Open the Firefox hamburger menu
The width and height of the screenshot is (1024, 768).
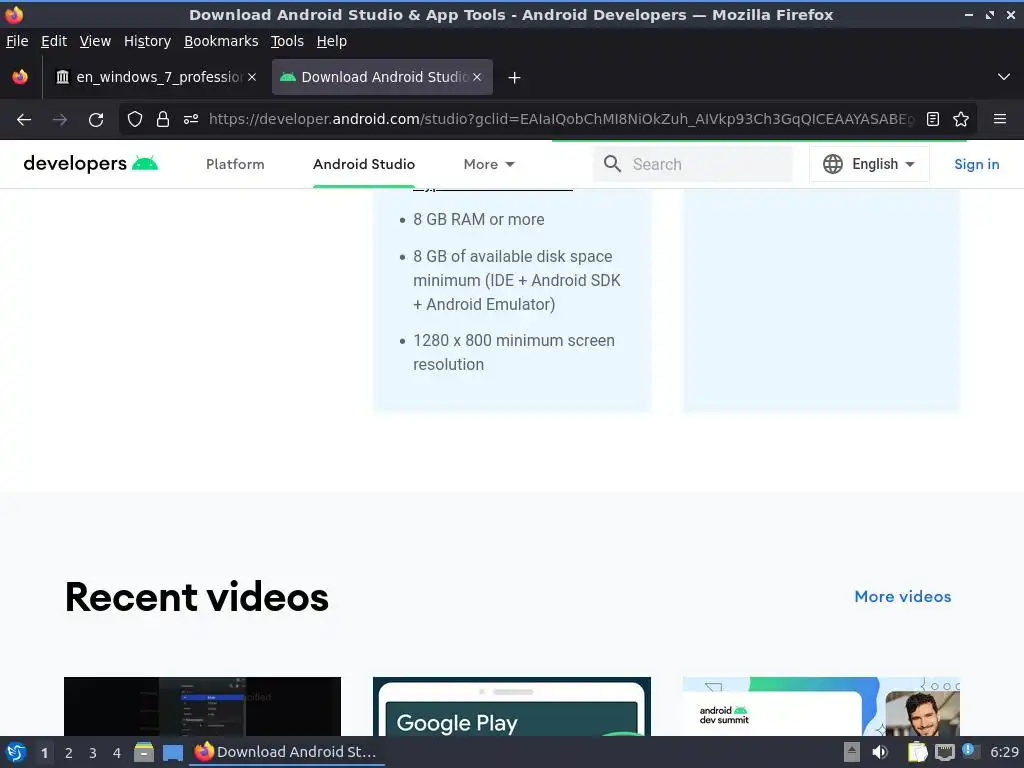point(1000,119)
